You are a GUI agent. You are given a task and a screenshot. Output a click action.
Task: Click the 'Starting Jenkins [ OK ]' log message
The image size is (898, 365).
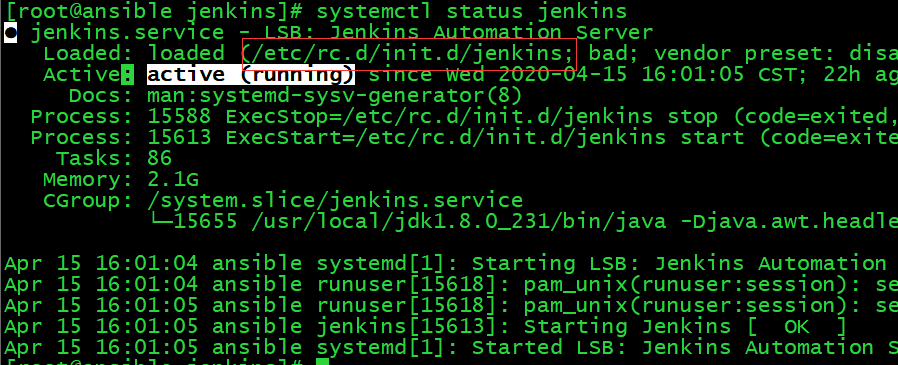pos(684,327)
